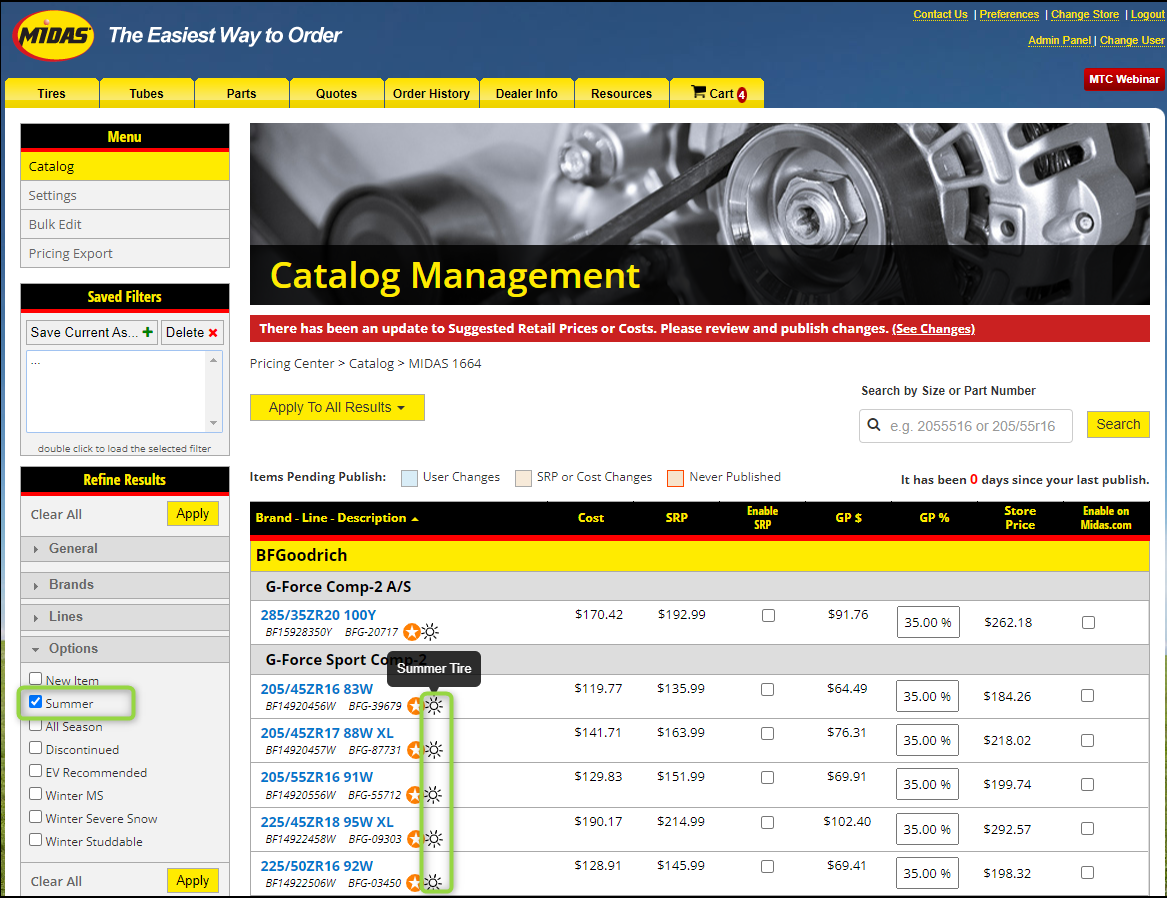
Task: Click summer sun icon for 205/55ZR16 91W
Action: (434, 795)
